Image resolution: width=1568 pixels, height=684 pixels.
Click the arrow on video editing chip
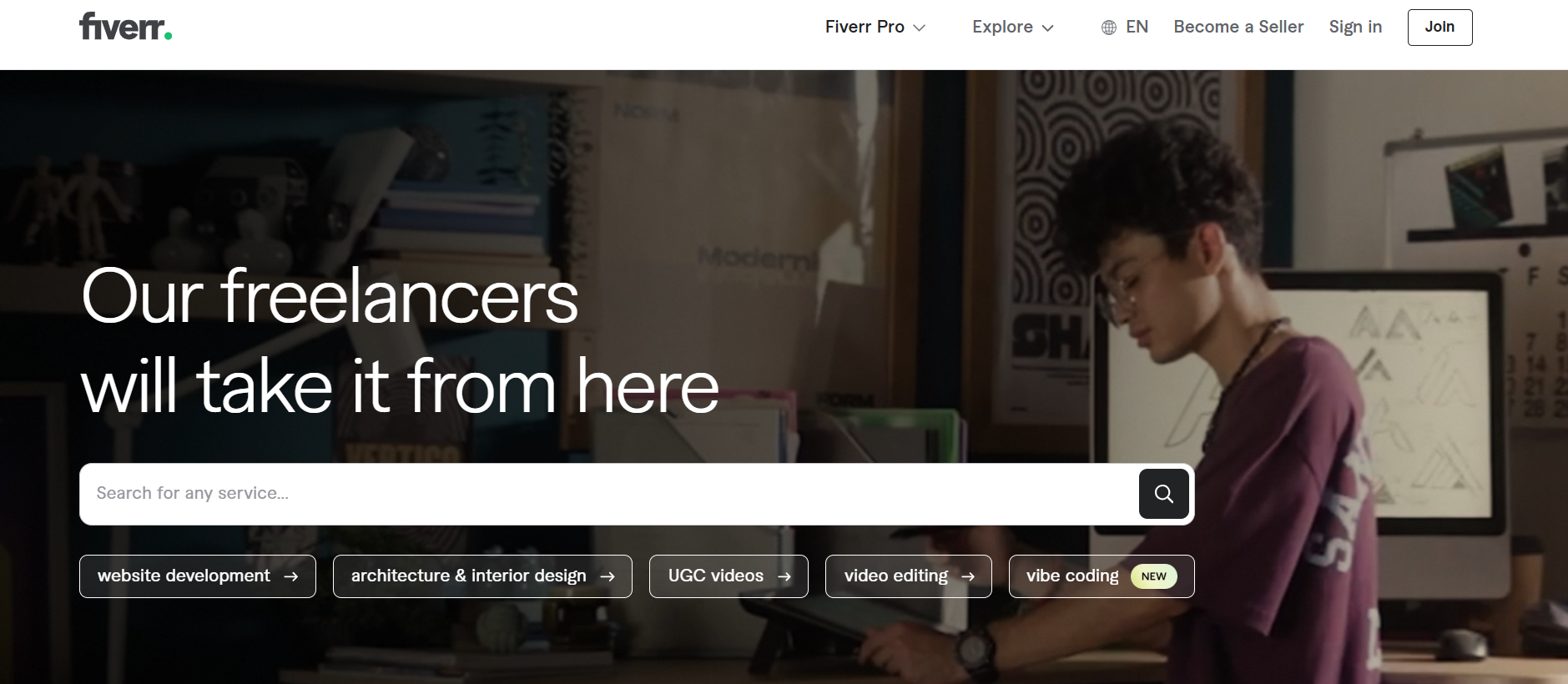point(968,576)
